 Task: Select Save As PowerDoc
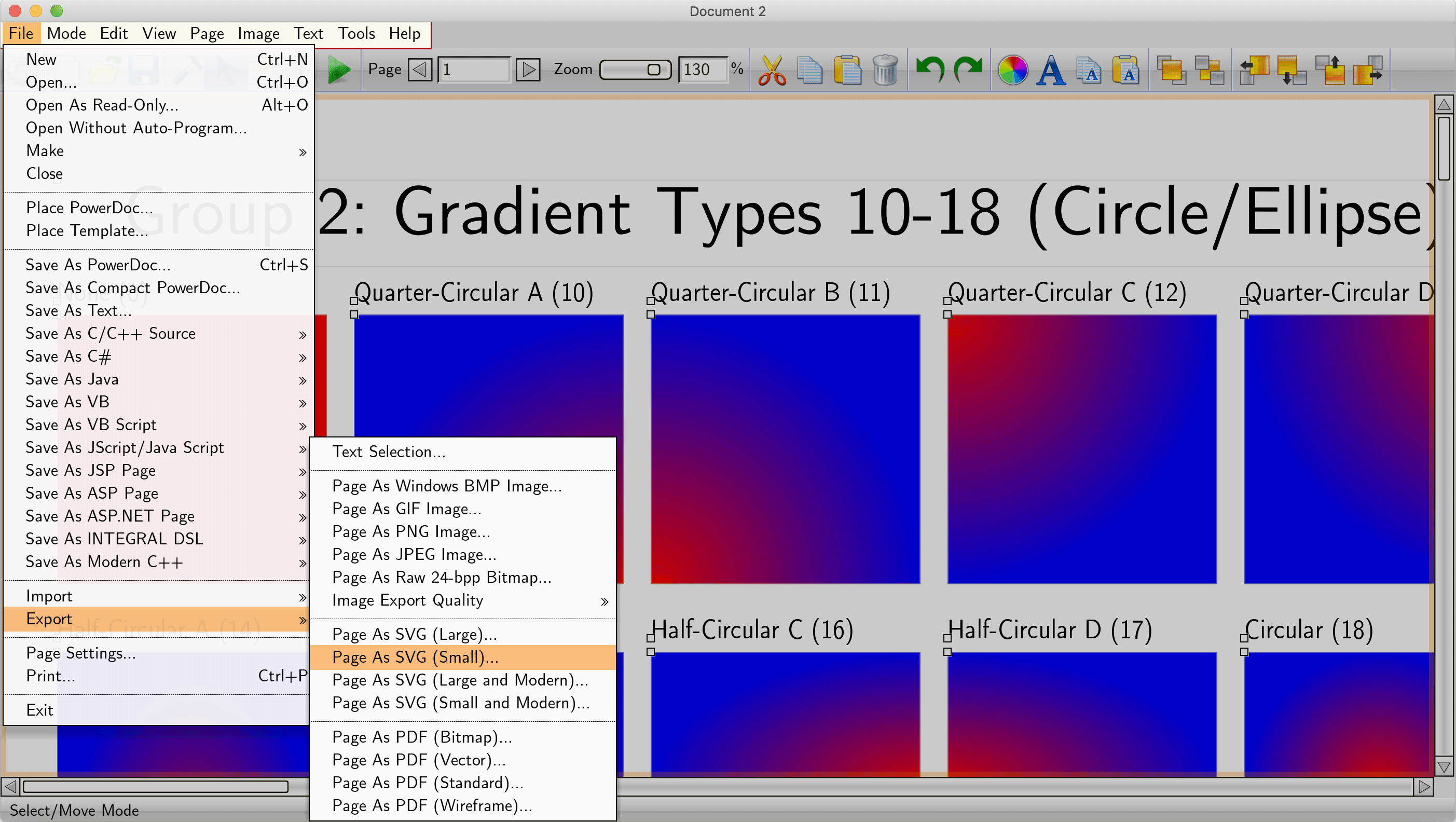pos(158,265)
